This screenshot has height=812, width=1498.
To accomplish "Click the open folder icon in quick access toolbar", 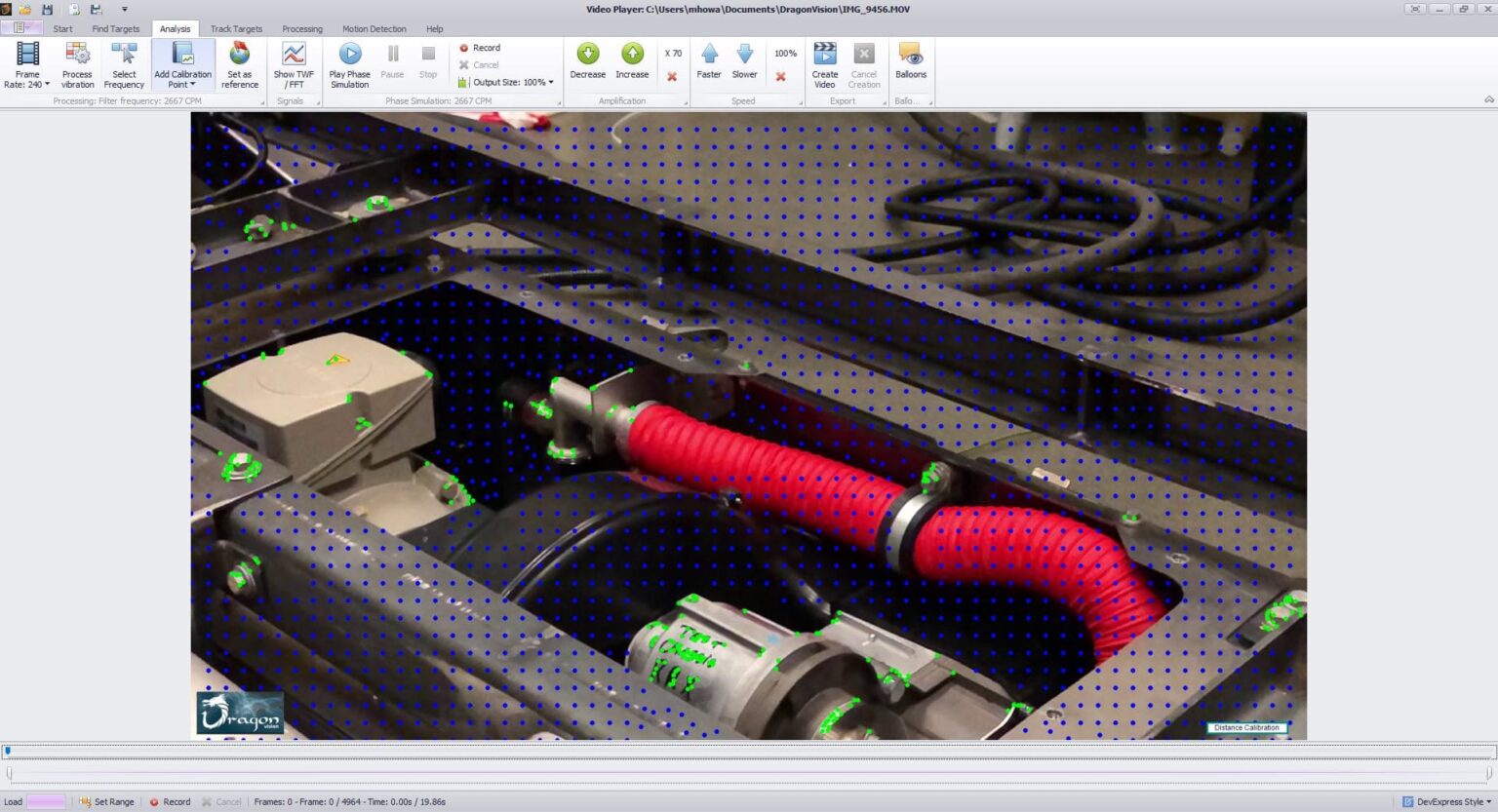I will click(25, 9).
